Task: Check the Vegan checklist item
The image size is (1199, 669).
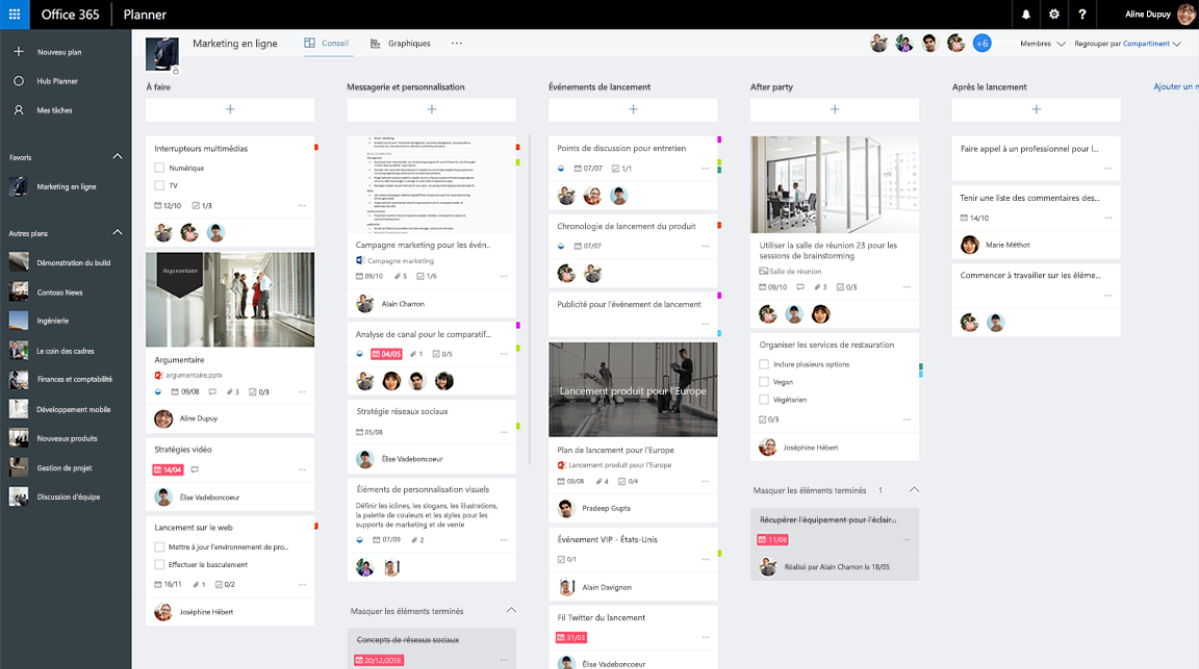Action: (x=764, y=382)
